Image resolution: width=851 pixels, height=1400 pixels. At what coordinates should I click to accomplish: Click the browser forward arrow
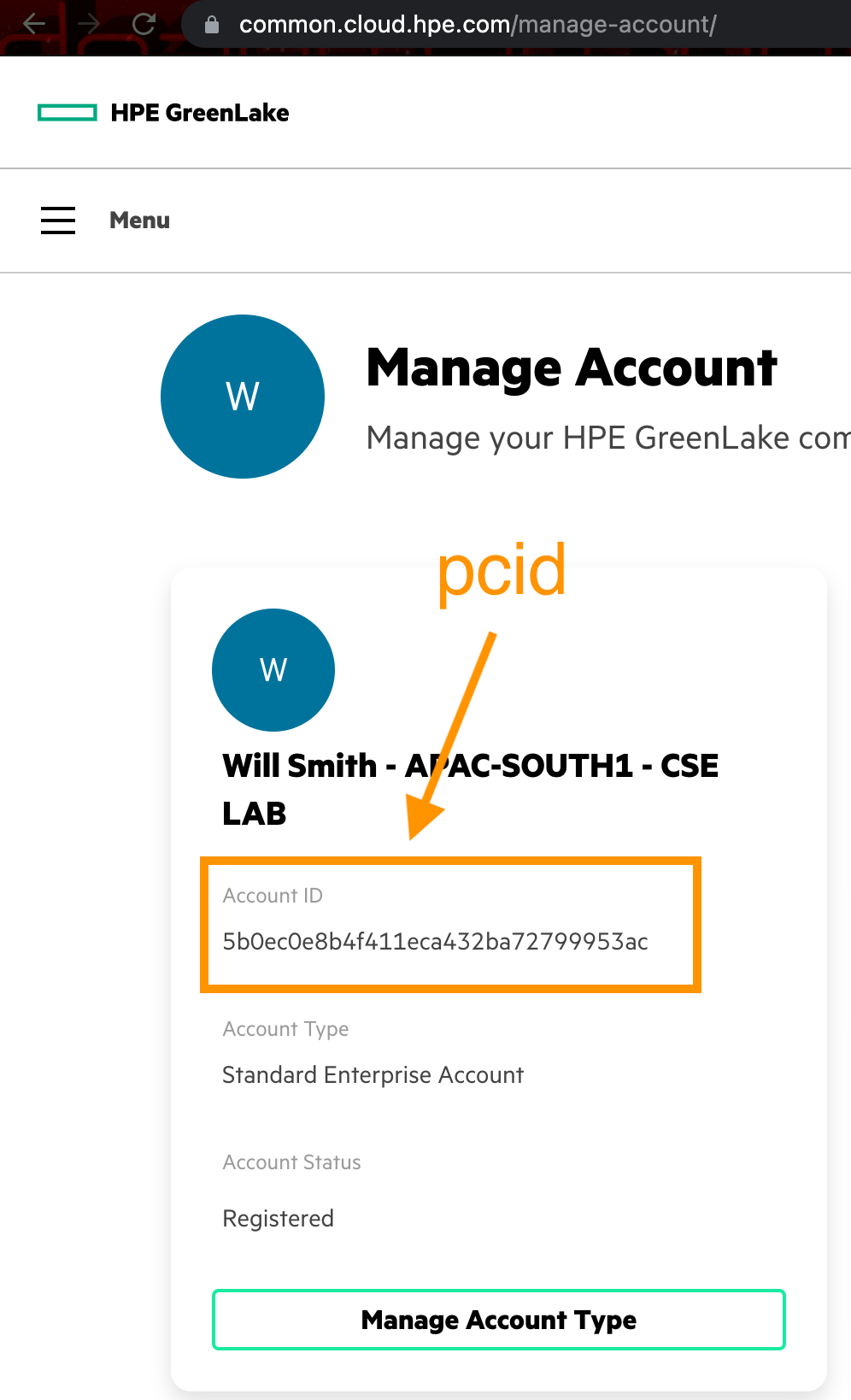tap(89, 24)
